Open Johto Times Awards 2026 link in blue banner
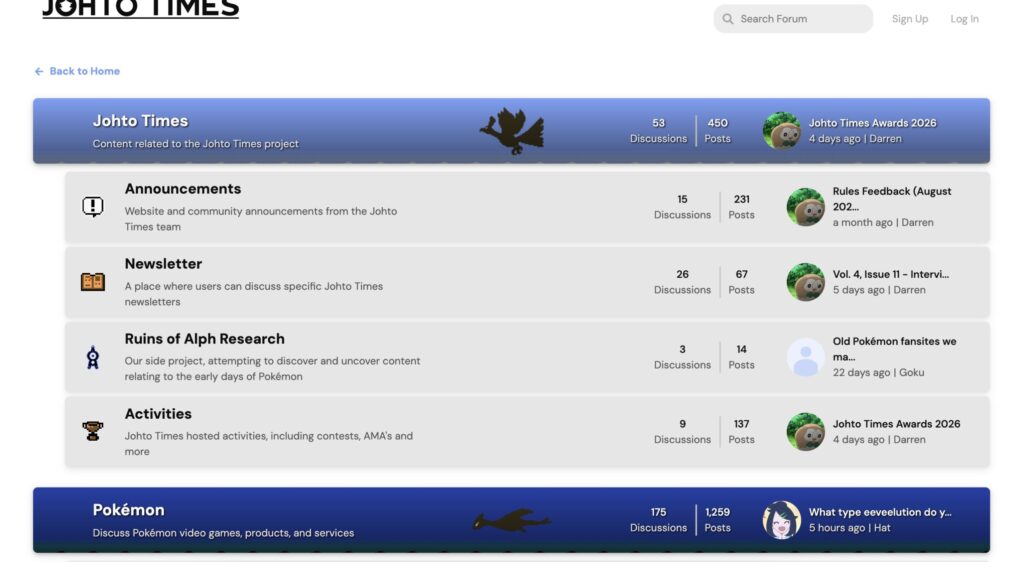 click(x=872, y=123)
